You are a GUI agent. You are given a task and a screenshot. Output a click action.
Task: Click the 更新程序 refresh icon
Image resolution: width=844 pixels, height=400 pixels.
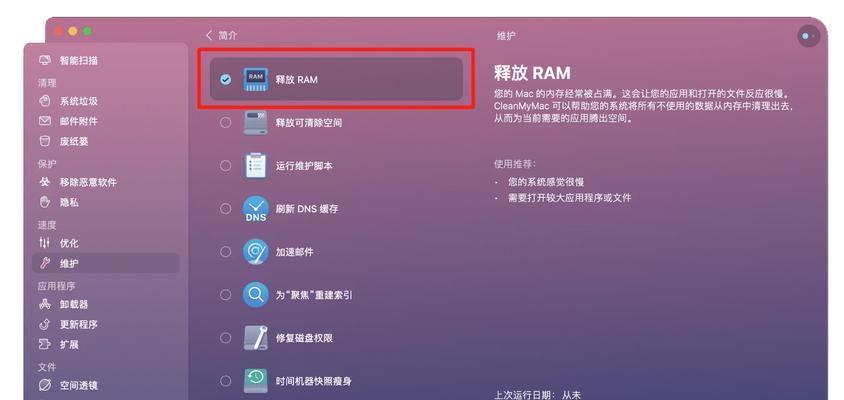[x=45, y=324]
